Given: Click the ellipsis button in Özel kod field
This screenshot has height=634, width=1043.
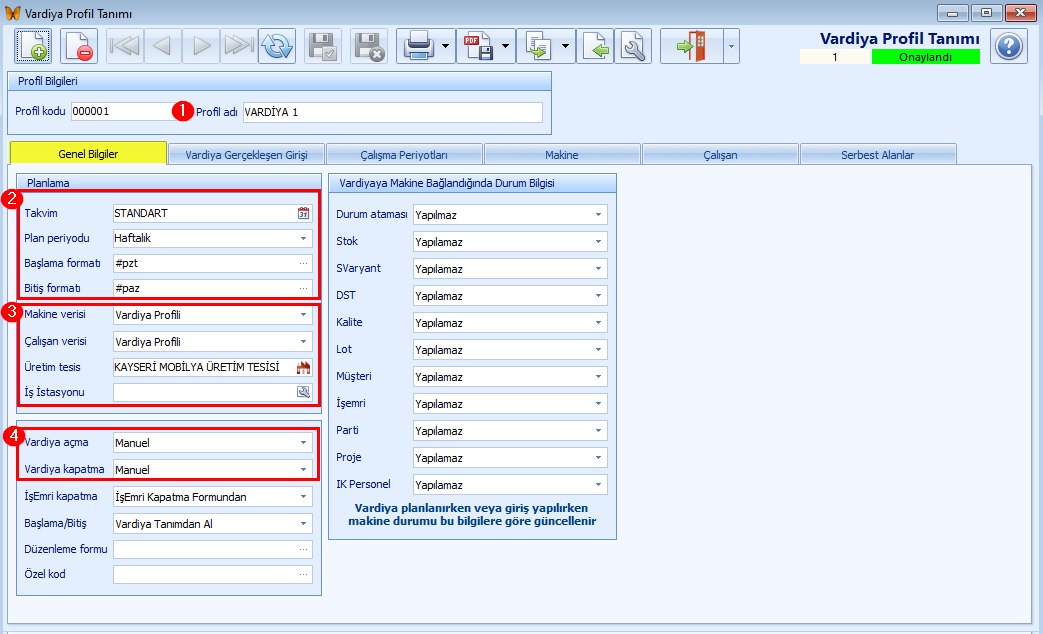Looking at the screenshot, I should click(303, 574).
